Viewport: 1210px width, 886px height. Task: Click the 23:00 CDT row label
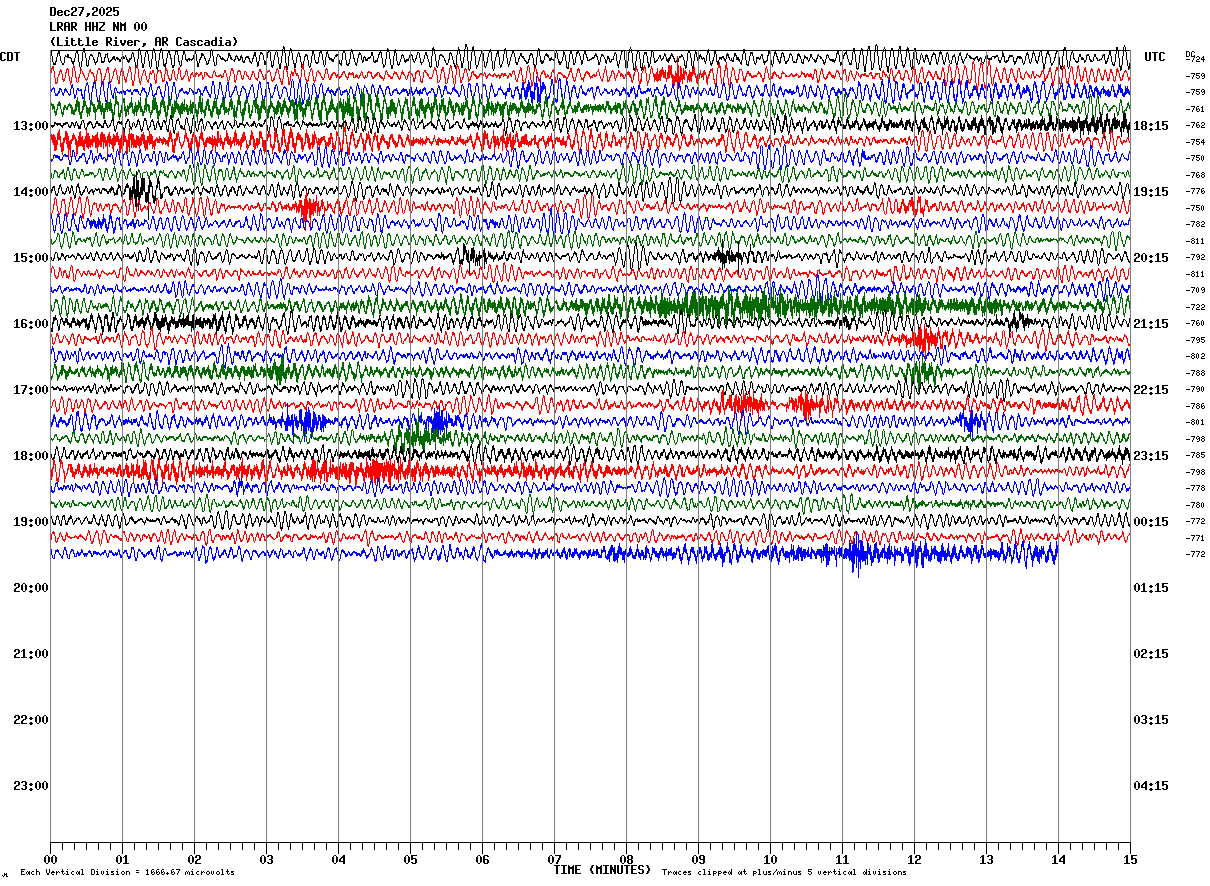pos(31,786)
